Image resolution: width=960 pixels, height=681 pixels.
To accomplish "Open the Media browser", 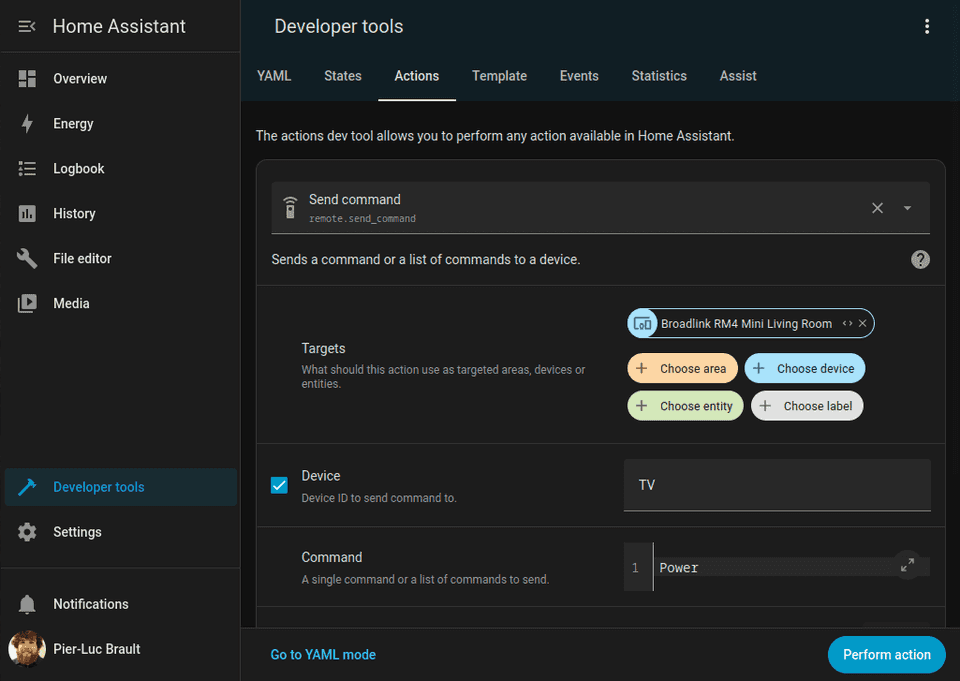I will (x=70, y=303).
